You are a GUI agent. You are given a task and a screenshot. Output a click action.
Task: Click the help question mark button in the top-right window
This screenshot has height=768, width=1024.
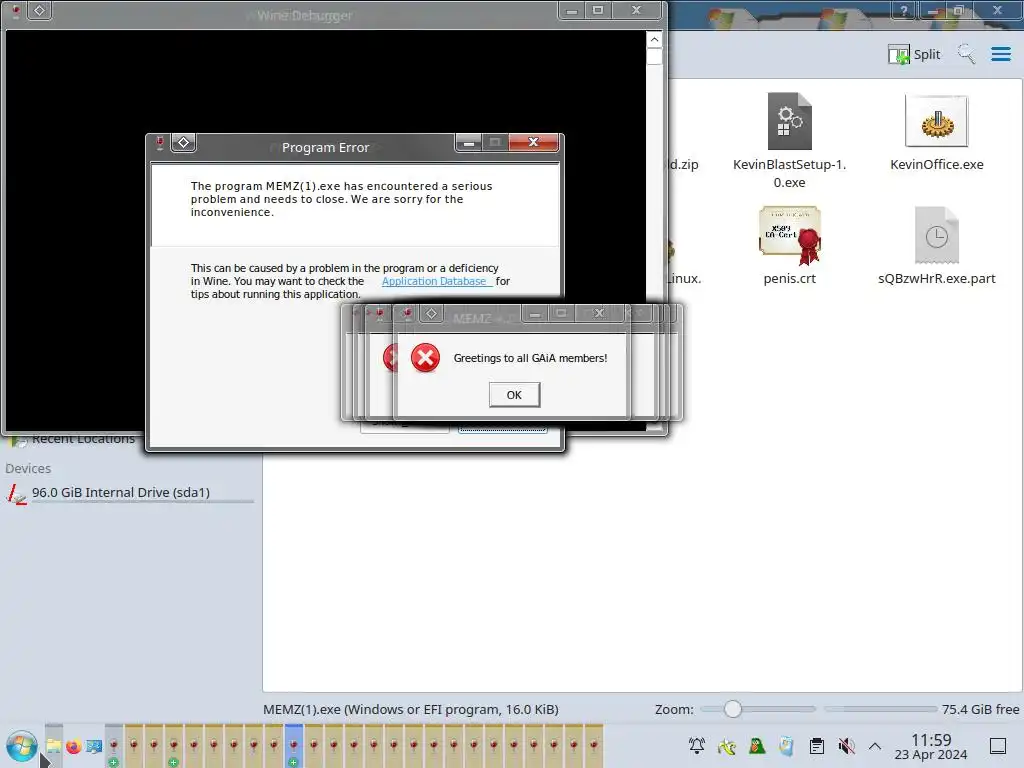[x=904, y=10]
